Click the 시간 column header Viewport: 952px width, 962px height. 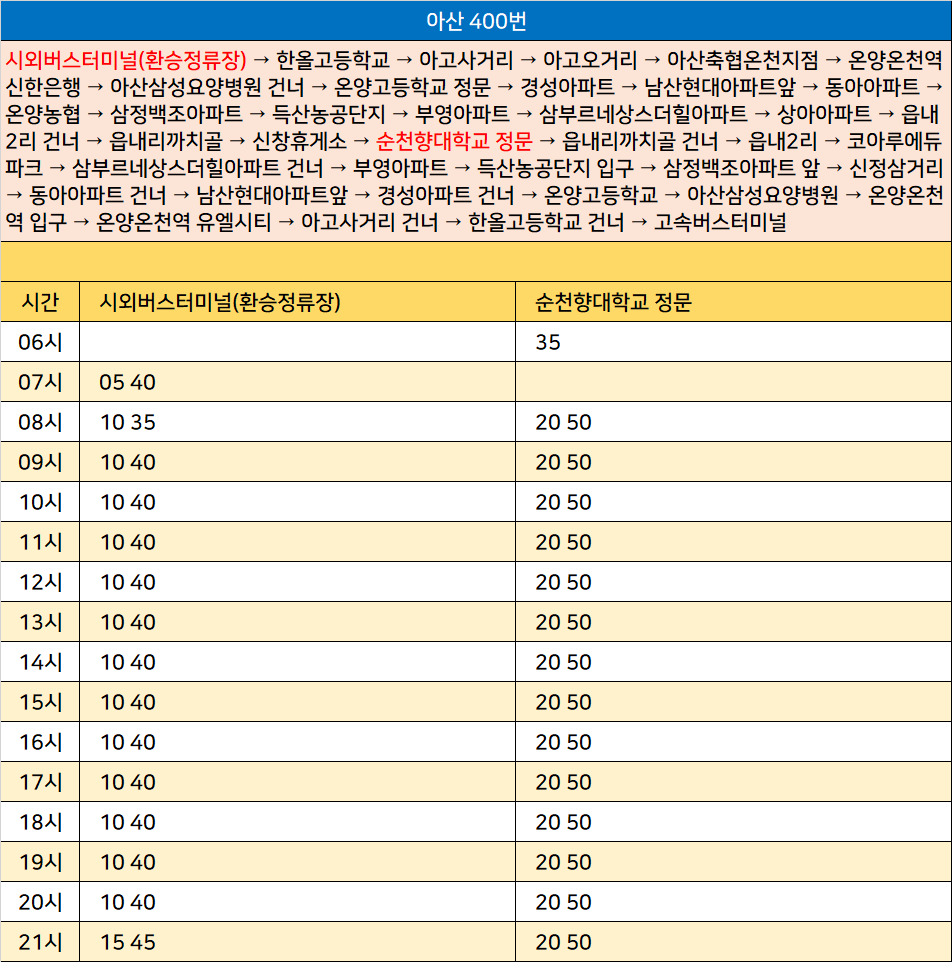coord(40,302)
